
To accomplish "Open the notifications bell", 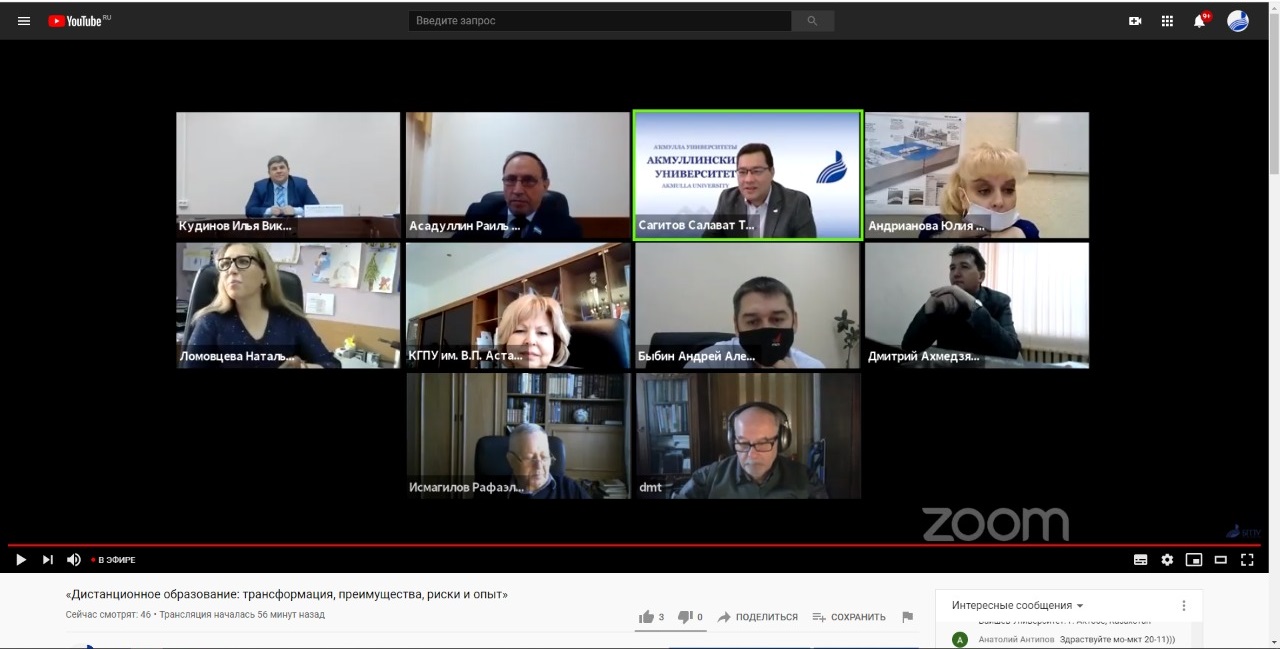I will (1199, 21).
